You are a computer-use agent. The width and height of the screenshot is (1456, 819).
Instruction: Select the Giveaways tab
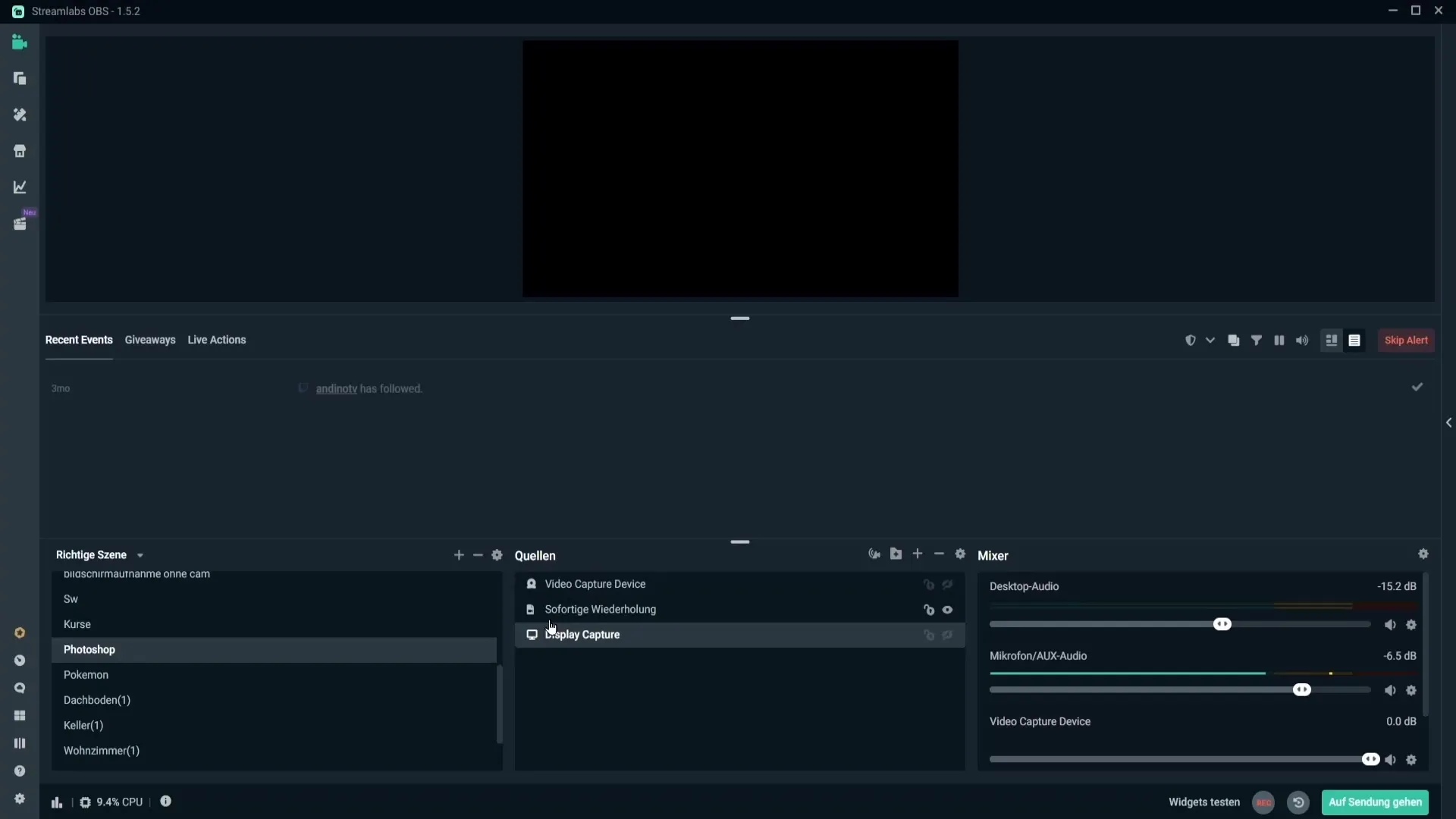coord(150,339)
